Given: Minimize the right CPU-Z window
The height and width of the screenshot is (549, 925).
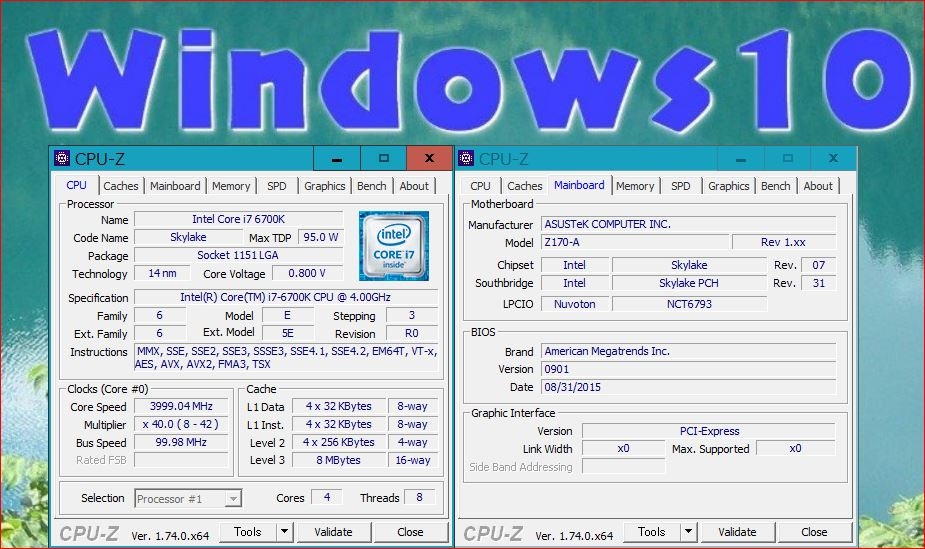Looking at the screenshot, I should pos(741,159).
